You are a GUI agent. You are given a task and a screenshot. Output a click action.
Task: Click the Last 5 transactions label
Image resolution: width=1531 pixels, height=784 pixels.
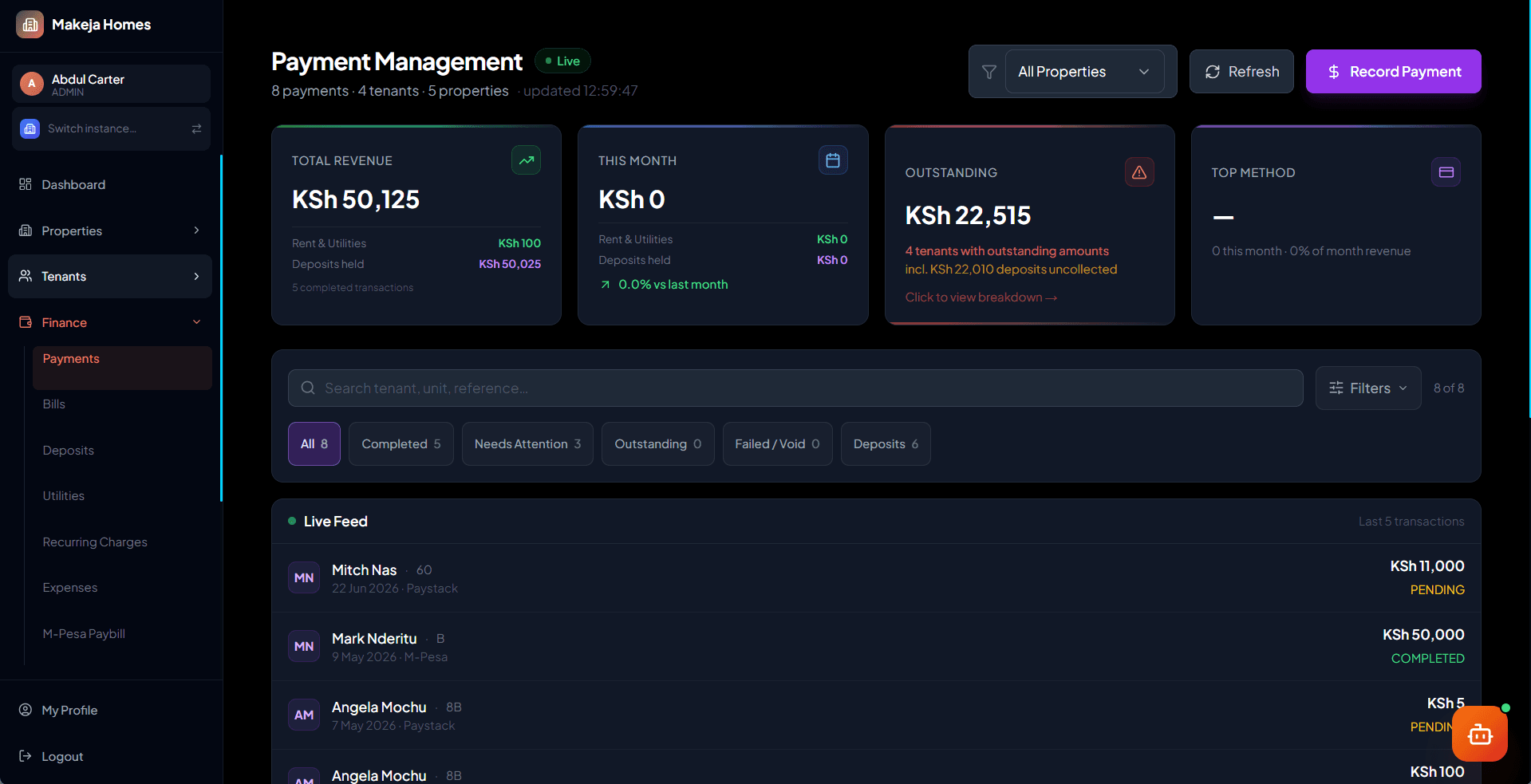point(1411,522)
